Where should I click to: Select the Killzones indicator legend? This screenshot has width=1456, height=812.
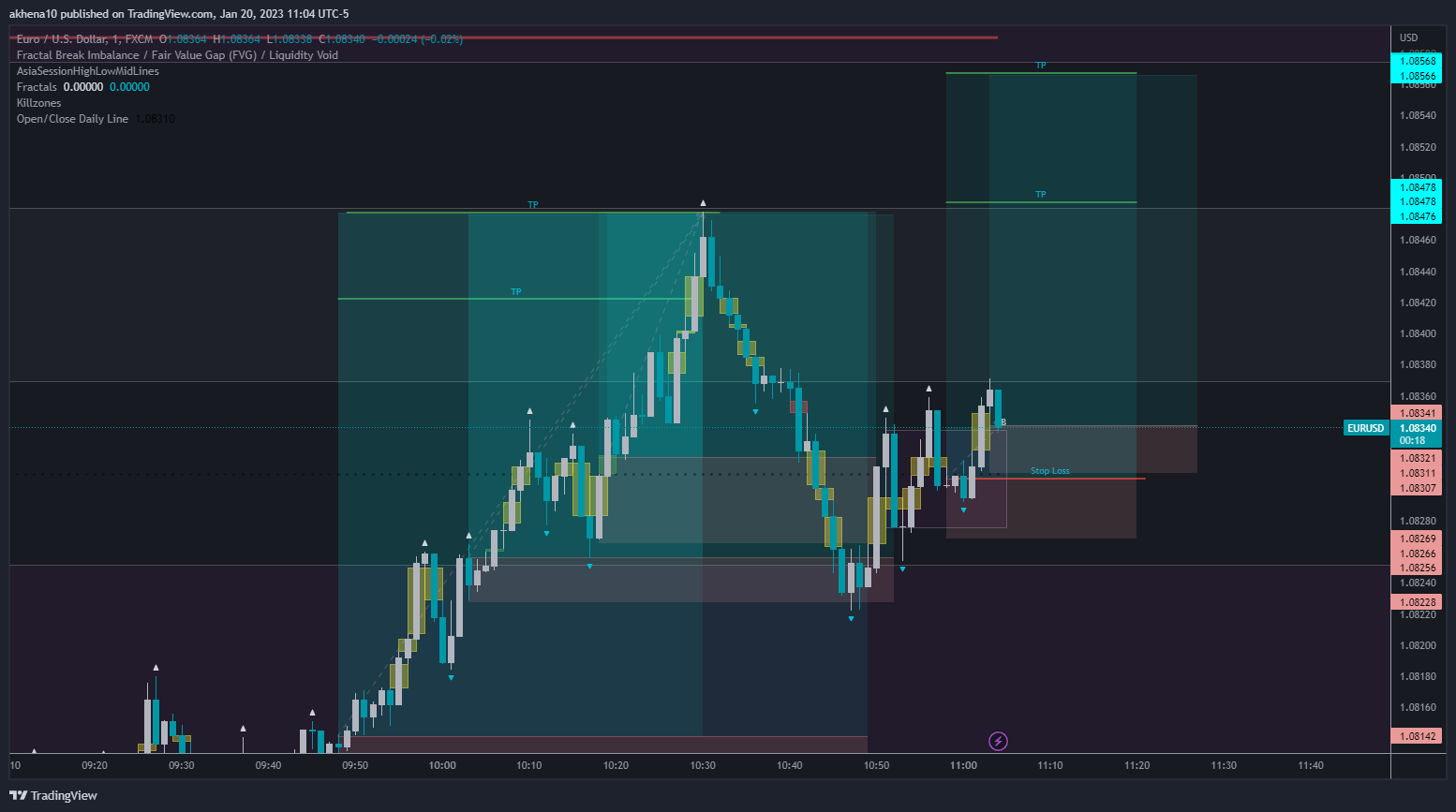39,103
